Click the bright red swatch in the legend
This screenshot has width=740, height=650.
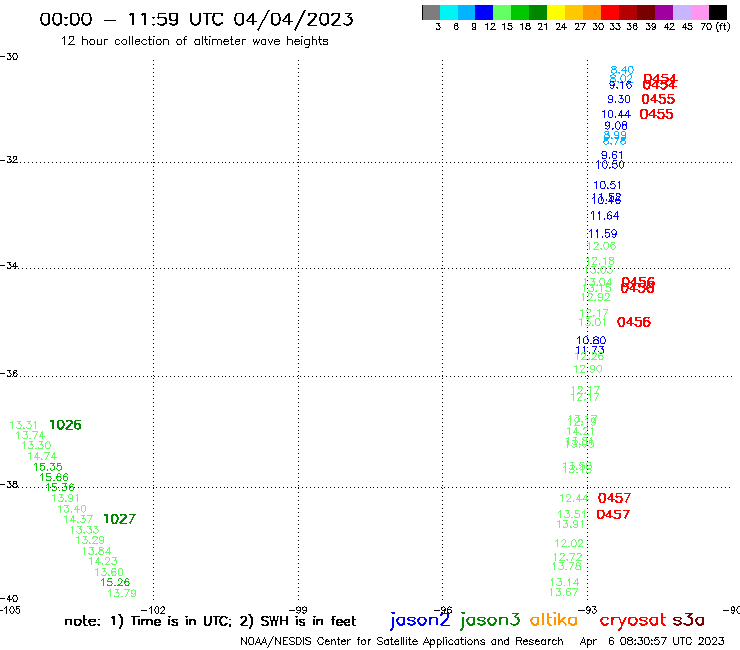coord(609,12)
